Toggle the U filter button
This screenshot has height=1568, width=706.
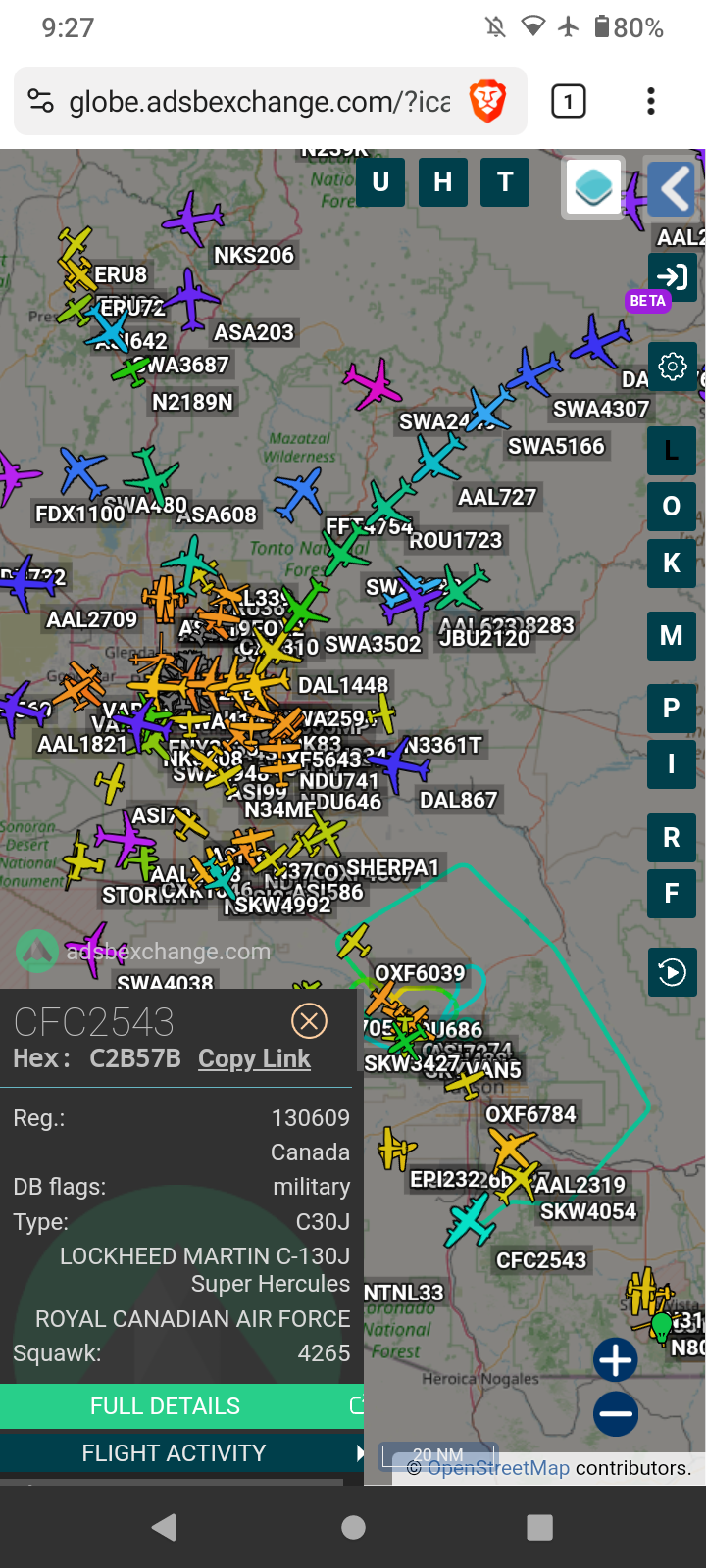380,181
